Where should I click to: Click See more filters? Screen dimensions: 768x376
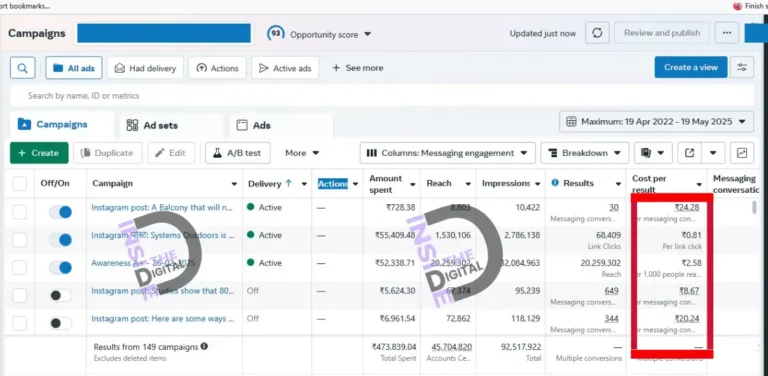(x=358, y=68)
